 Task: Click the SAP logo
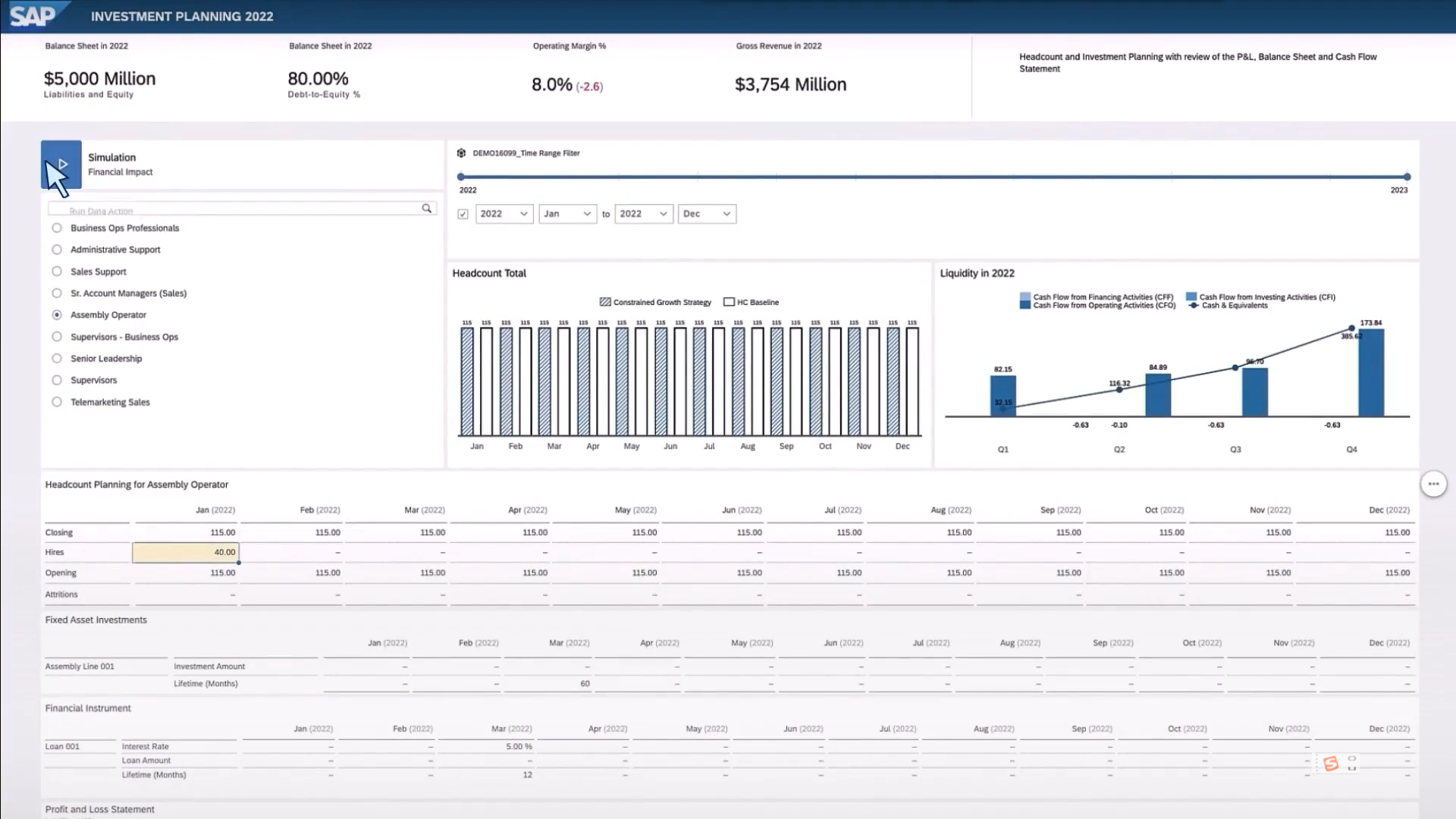pos(33,15)
